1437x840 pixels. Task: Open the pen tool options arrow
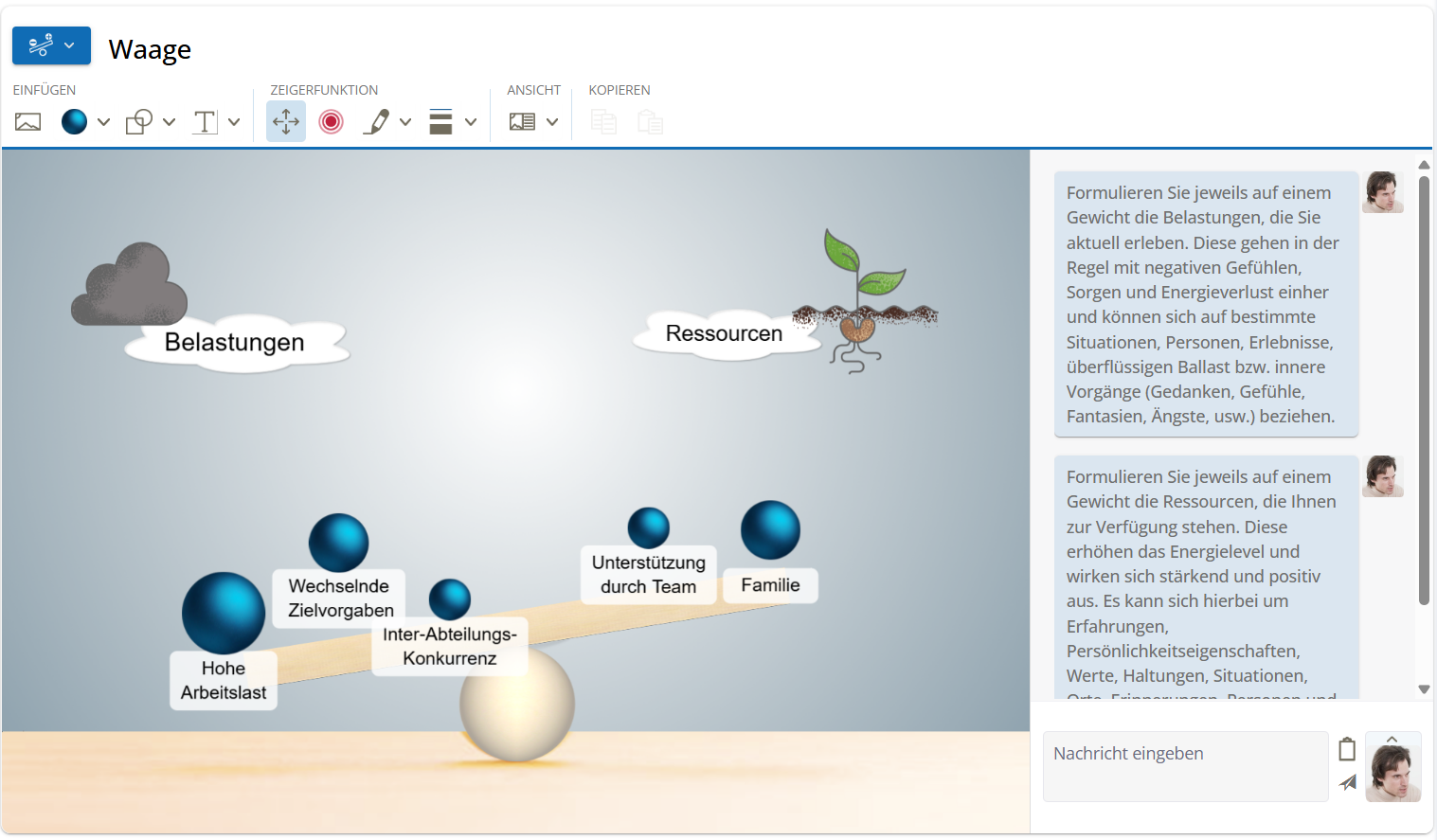coord(405,122)
